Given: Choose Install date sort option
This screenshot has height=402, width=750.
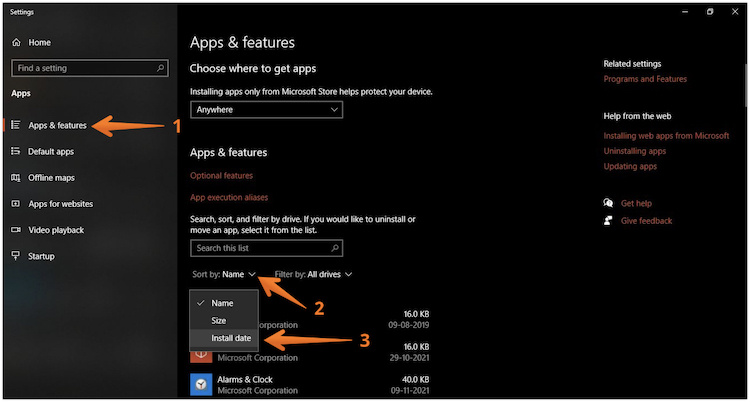Looking at the screenshot, I should (x=230, y=338).
